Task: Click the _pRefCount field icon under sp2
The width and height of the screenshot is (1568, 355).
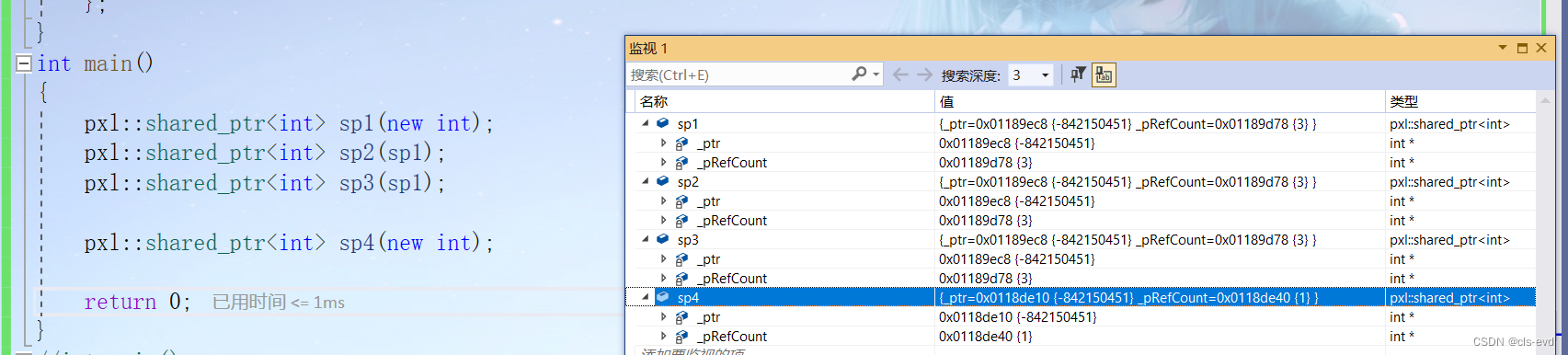Action: click(681, 220)
